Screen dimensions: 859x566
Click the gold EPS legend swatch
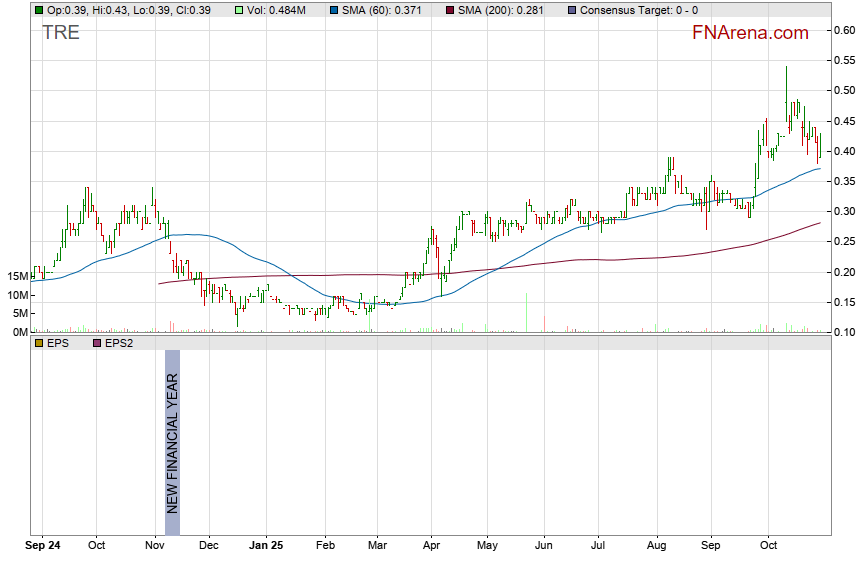[x=38, y=343]
